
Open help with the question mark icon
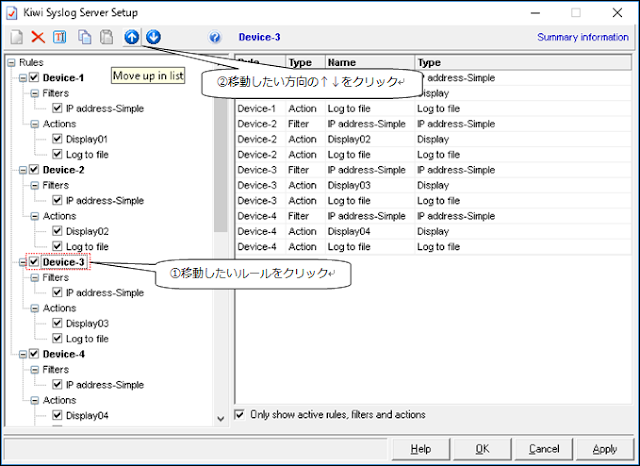tap(215, 38)
